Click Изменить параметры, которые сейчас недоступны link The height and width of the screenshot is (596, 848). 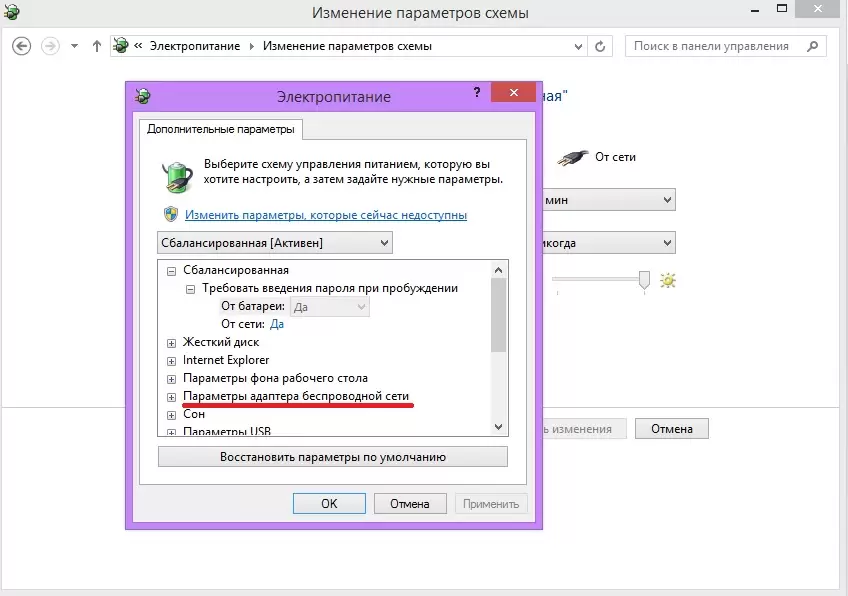click(x=325, y=215)
